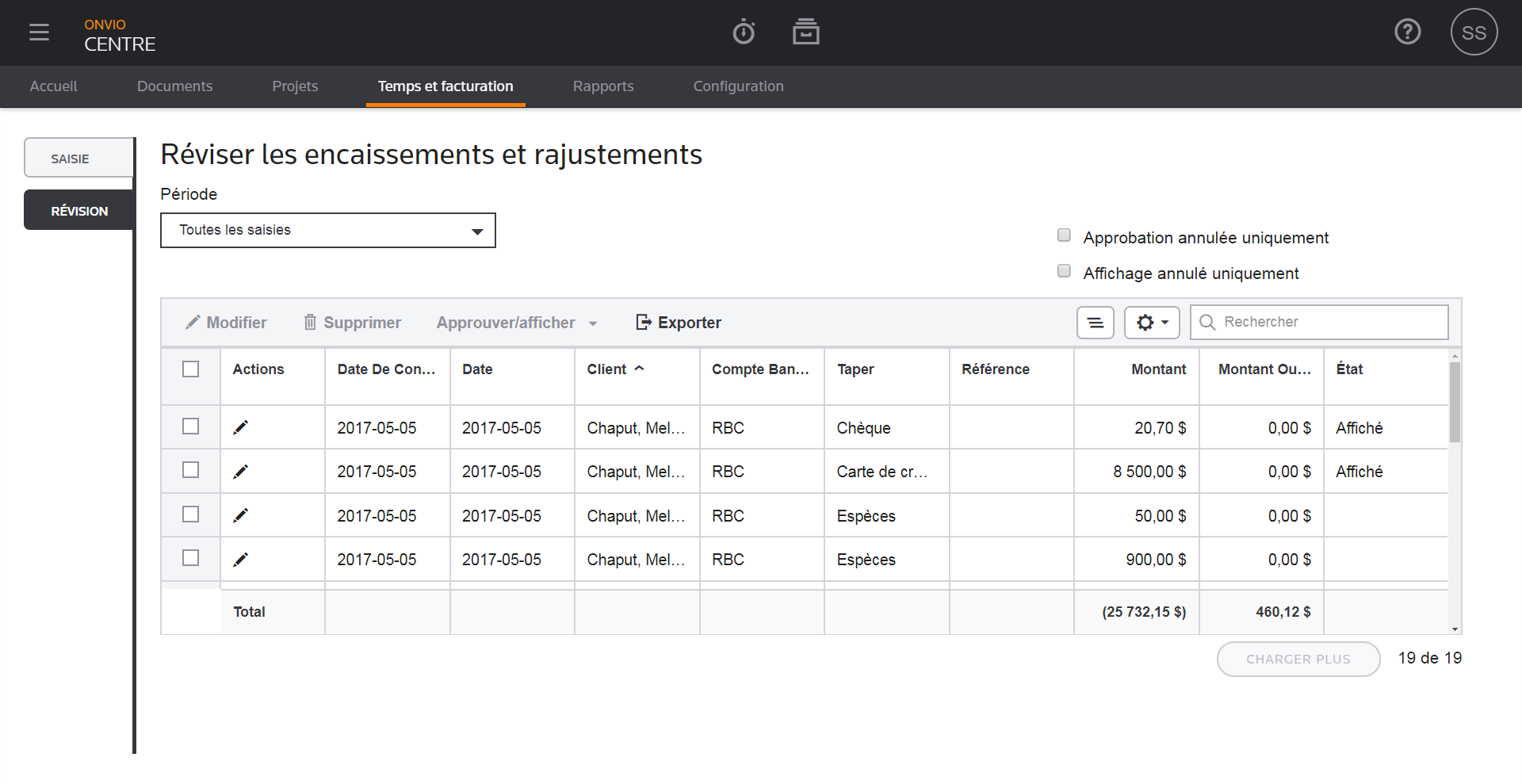Open the Approuver/afficher dropdown
Viewport: 1522px width, 784px height.
point(517,323)
